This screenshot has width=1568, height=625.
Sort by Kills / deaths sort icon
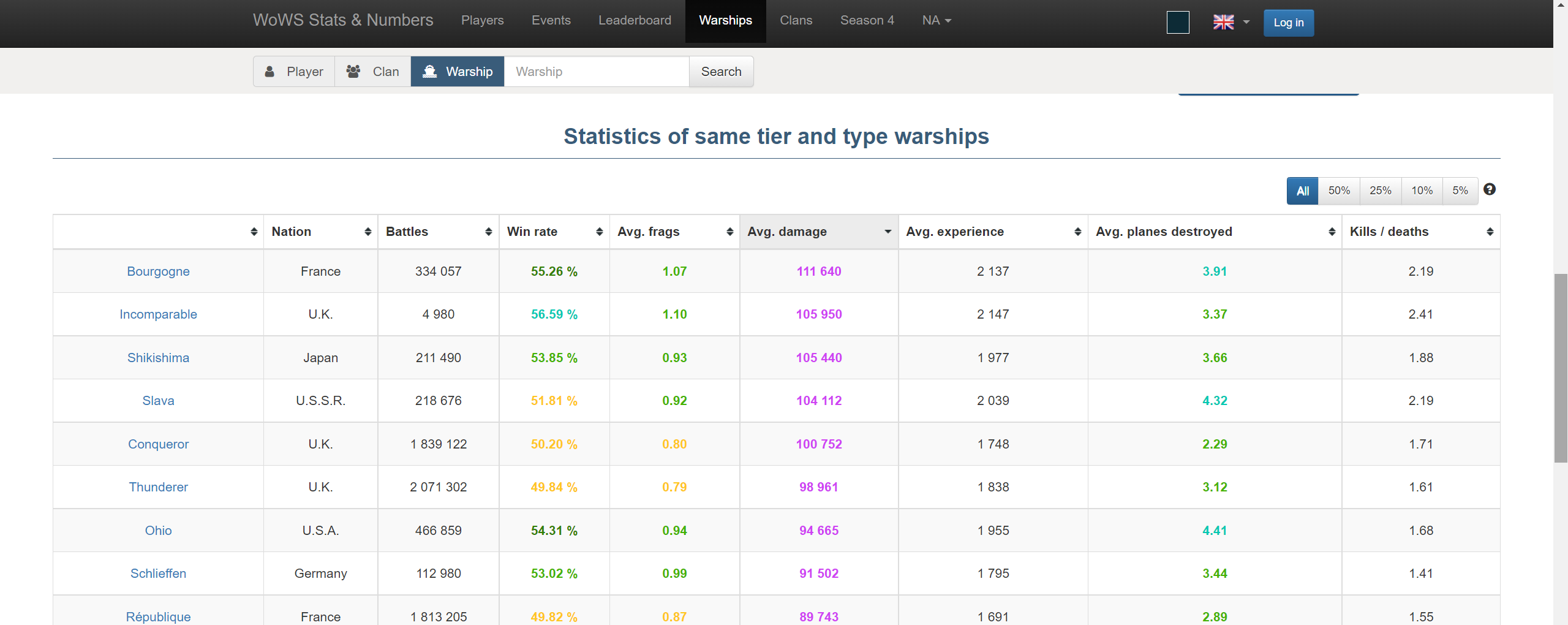[1490, 232]
